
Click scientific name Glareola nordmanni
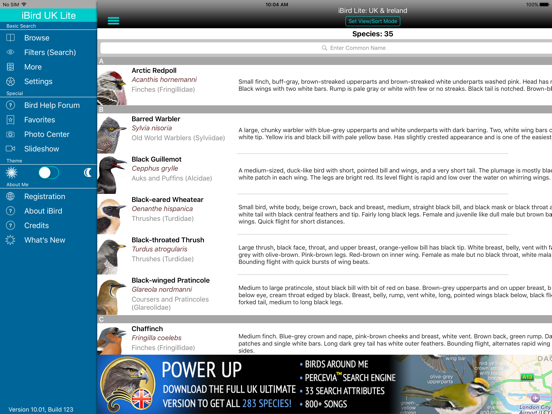click(x=162, y=289)
